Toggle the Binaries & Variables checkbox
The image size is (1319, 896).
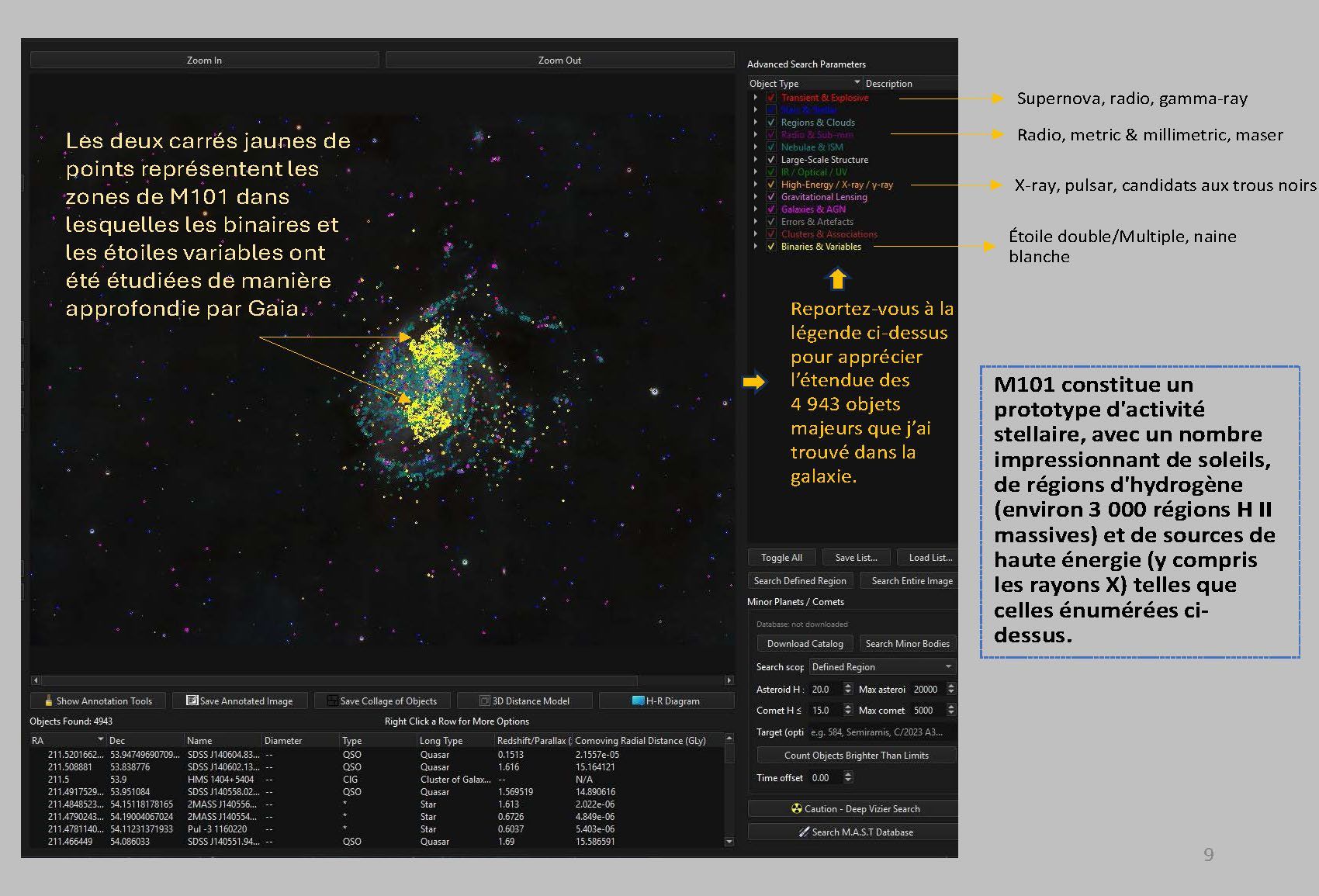pyautogui.click(x=771, y=247)
